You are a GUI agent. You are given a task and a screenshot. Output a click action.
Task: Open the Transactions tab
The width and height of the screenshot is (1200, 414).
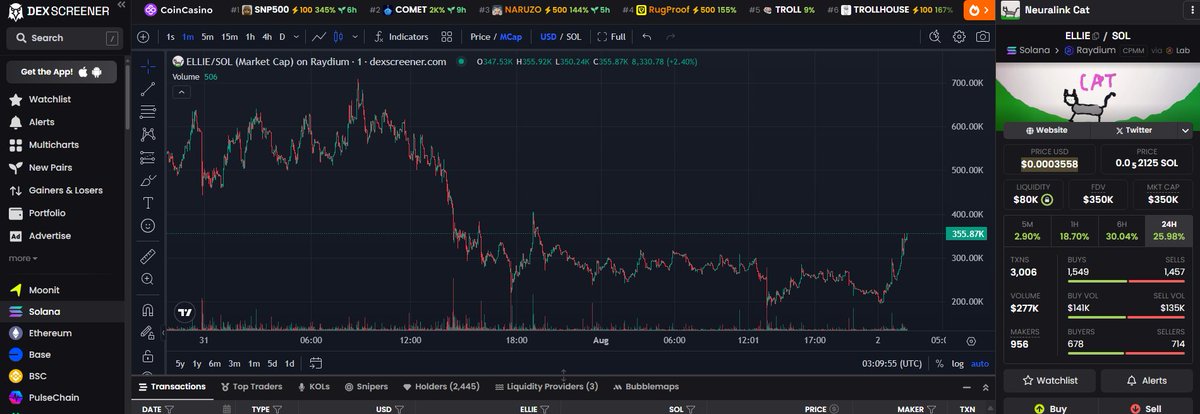point(171,386)
